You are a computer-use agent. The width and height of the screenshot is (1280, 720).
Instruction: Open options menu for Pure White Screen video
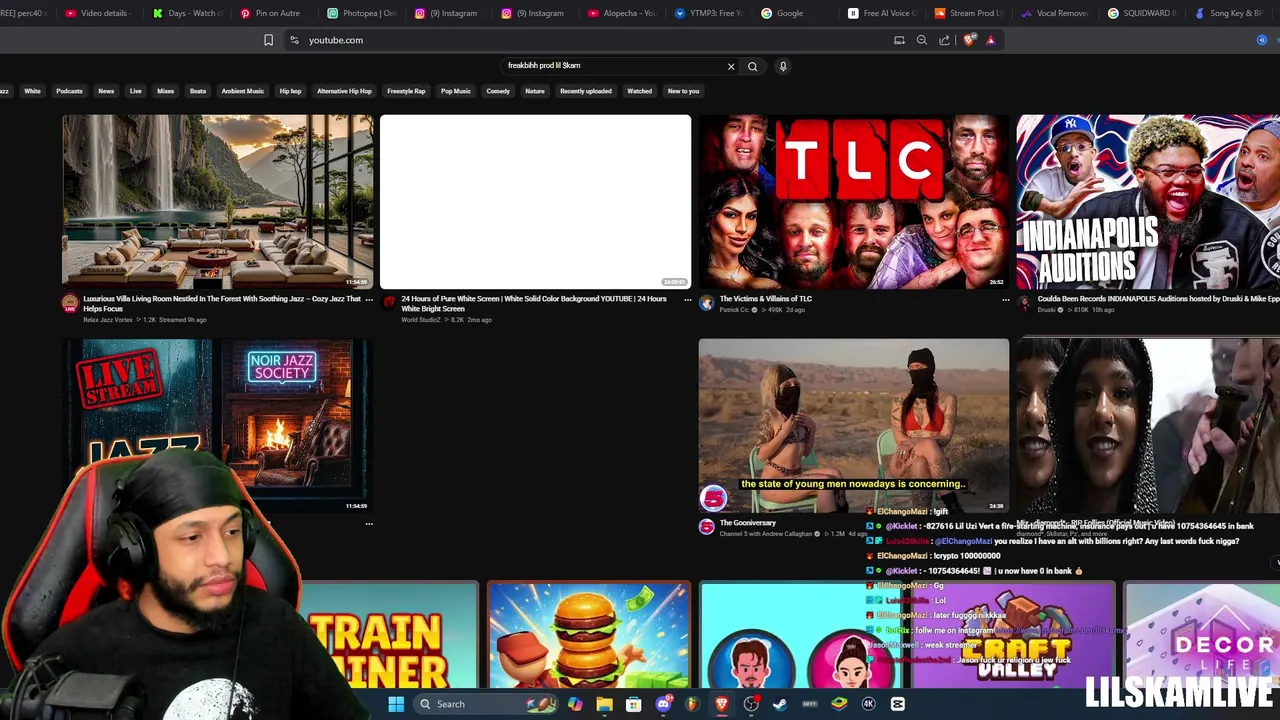click(687, 299)
